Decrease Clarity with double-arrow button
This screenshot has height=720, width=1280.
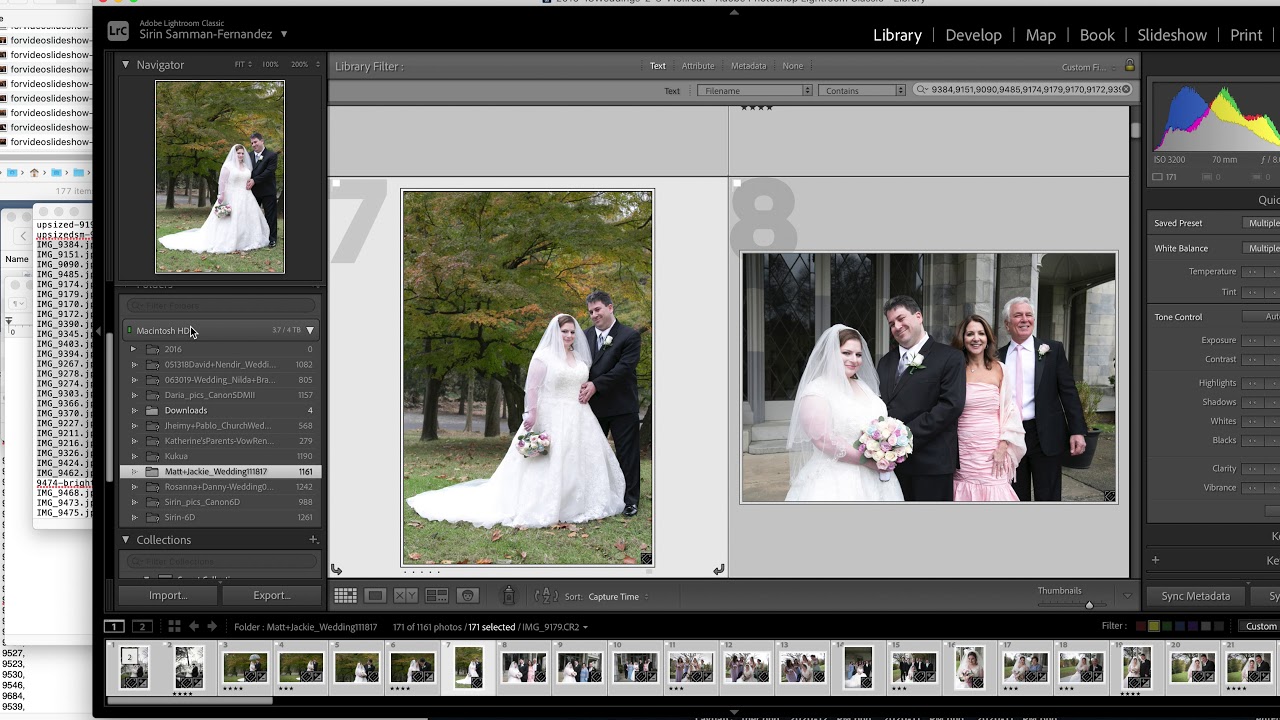tap(1252, 468)
